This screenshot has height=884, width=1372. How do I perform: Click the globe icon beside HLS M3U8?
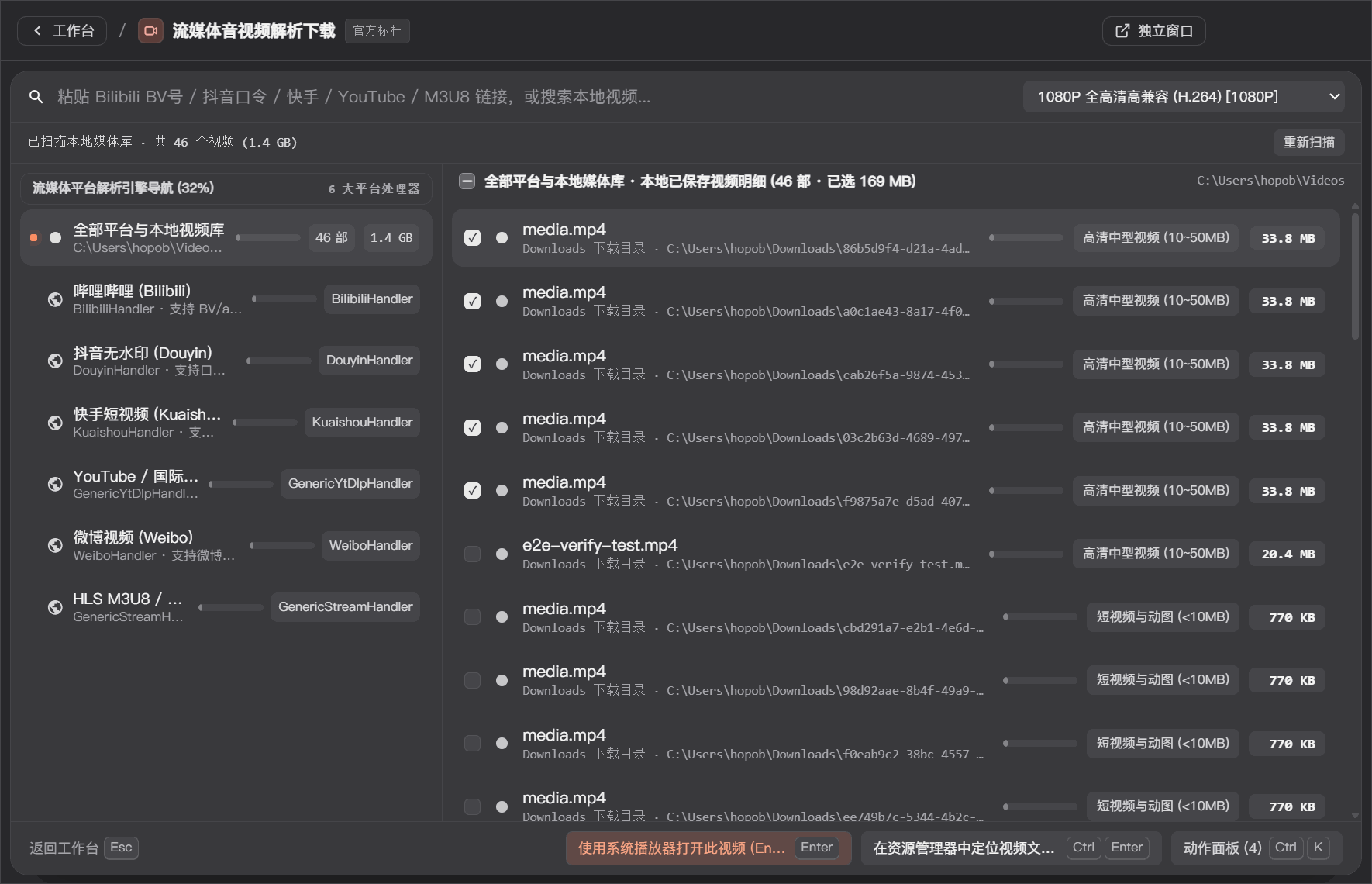pyautogui.click(x=55, y=607)
